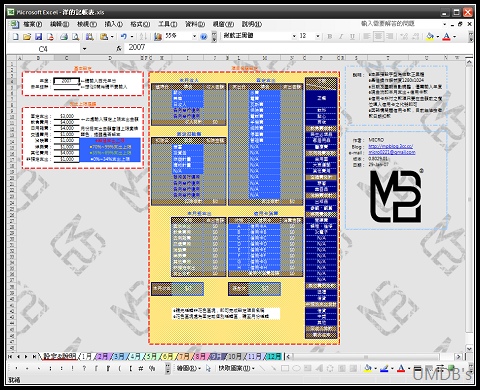Create a new blank workbook icon
Image resolution: width=480 pixels, height=390 pixels.
(x=15, y=36)
